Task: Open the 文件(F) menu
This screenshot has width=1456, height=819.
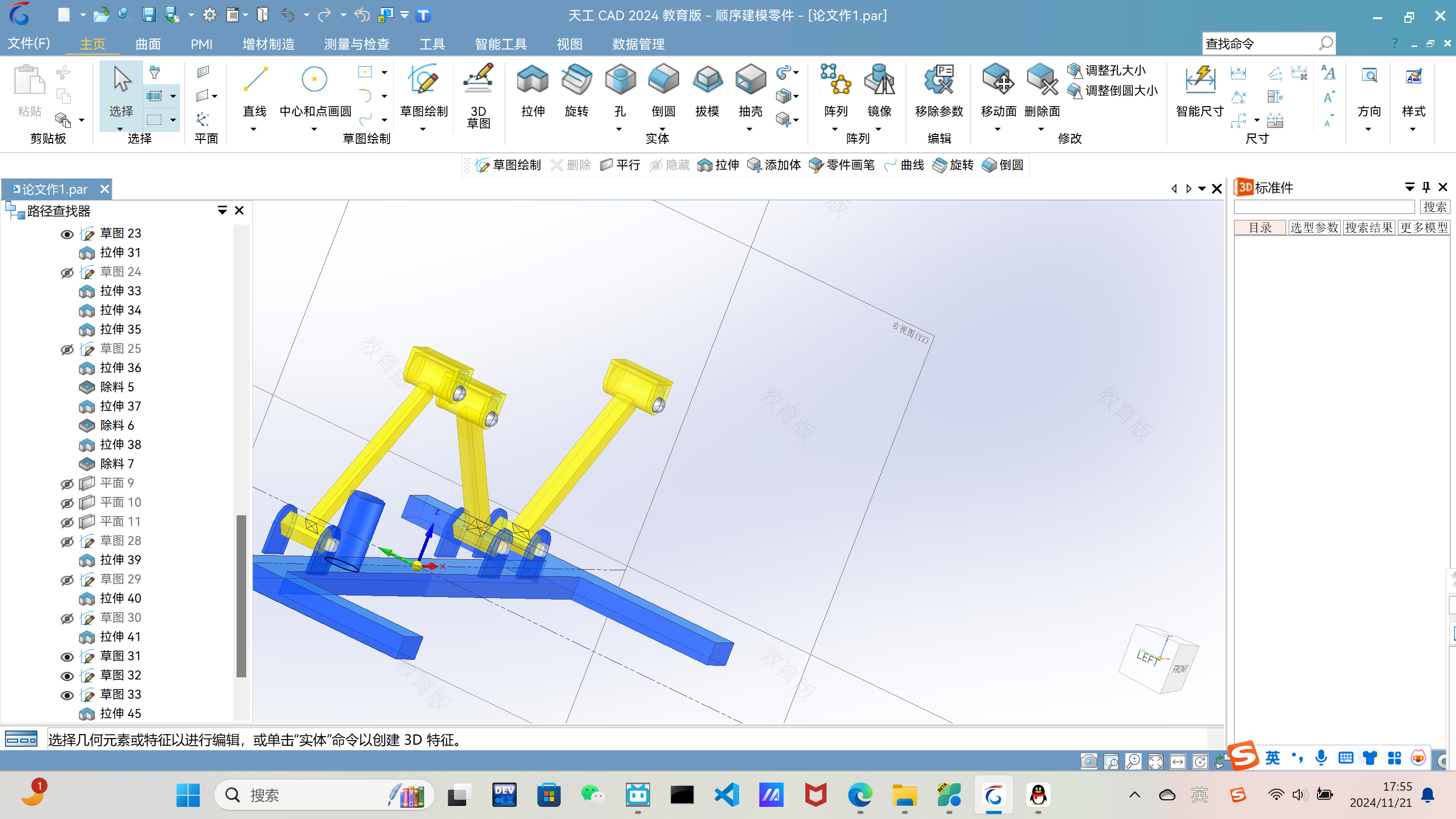Action: [x=29, y=43]
